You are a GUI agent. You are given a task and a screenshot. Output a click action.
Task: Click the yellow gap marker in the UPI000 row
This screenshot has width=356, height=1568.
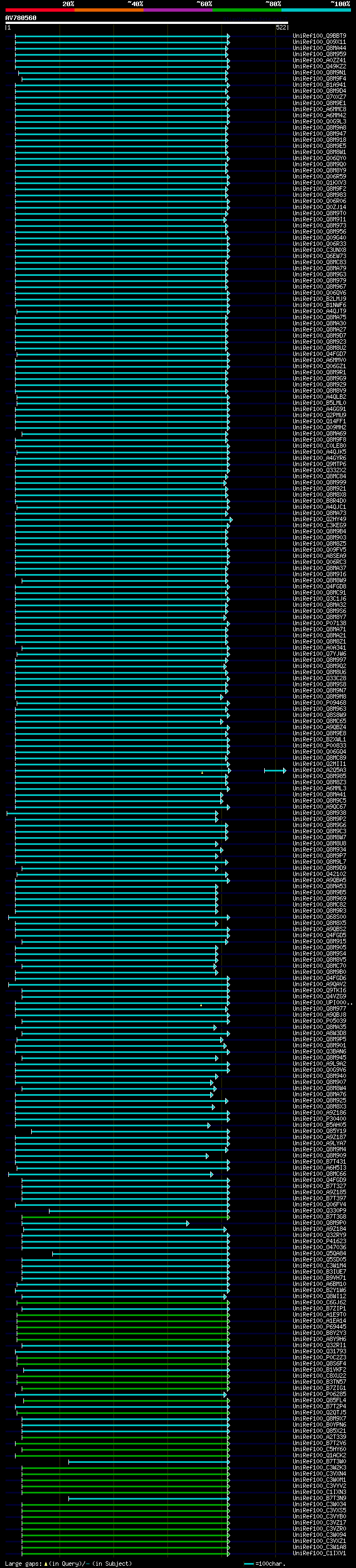tap(201, 1005)
